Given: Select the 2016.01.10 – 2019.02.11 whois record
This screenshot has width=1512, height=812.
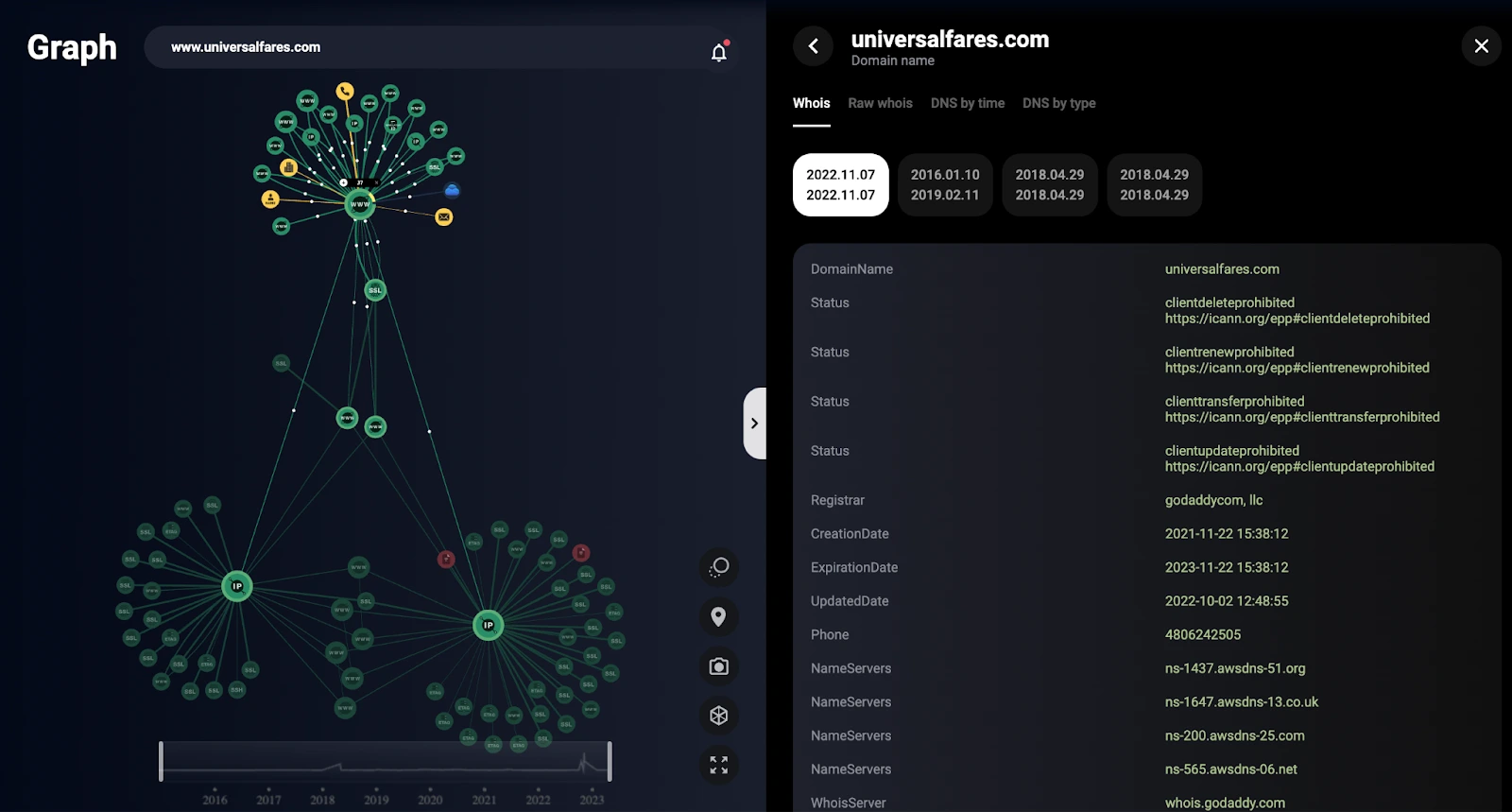Looking at the screenshot, I should (x=945, y=185).
